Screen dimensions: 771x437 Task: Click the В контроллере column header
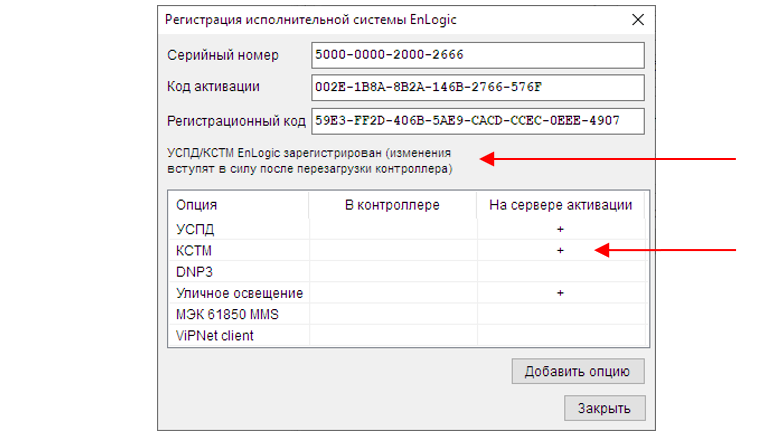point(392,205)
